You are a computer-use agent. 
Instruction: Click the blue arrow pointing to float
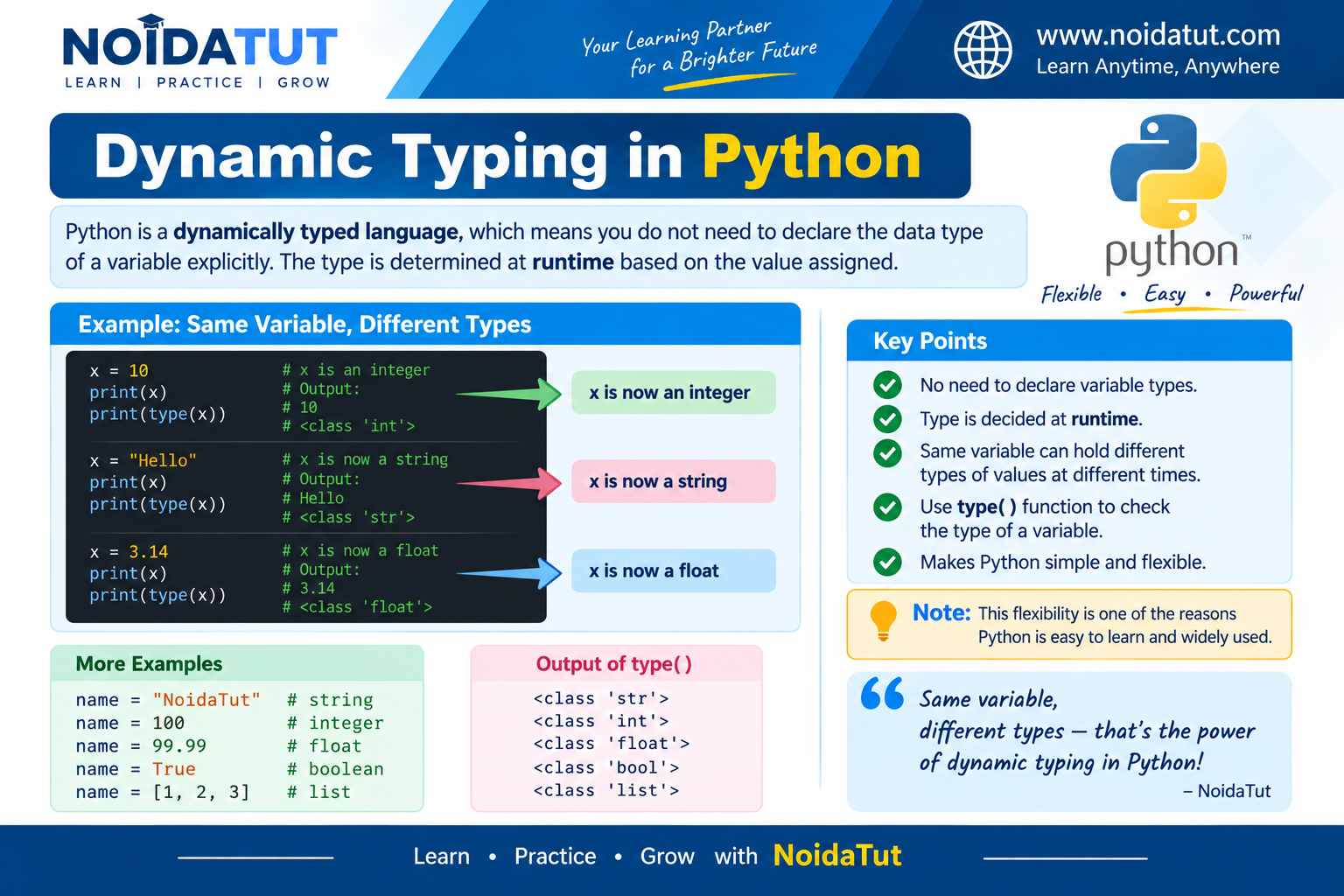(x=508, y=573)
